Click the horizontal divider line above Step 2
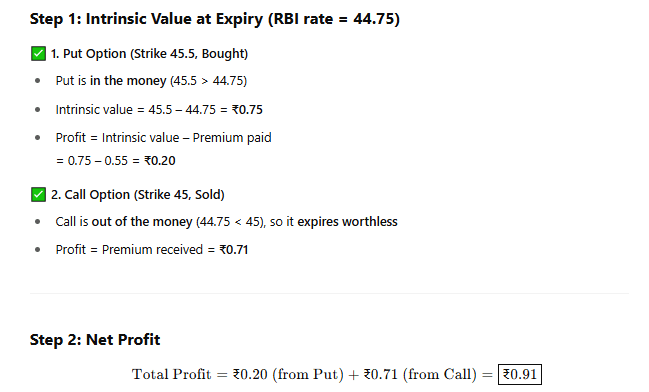Viewport: 649px width, 392px height. click(x=329, y=293)
